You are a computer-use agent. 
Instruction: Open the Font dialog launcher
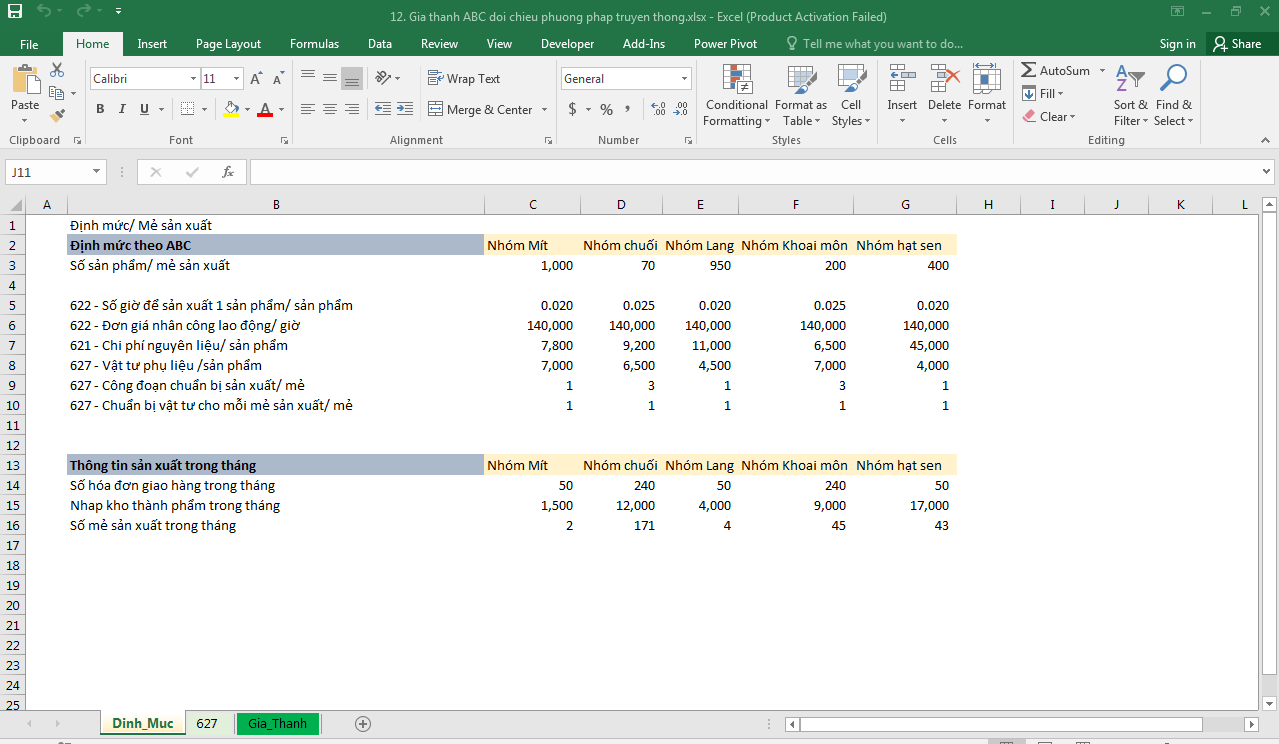click(284, 141)
